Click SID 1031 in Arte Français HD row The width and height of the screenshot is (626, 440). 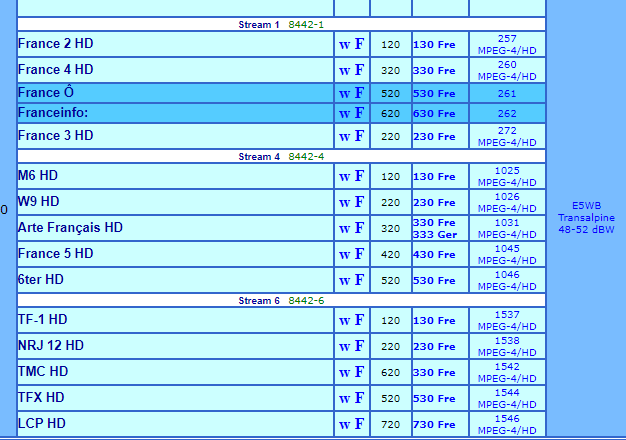507,222
